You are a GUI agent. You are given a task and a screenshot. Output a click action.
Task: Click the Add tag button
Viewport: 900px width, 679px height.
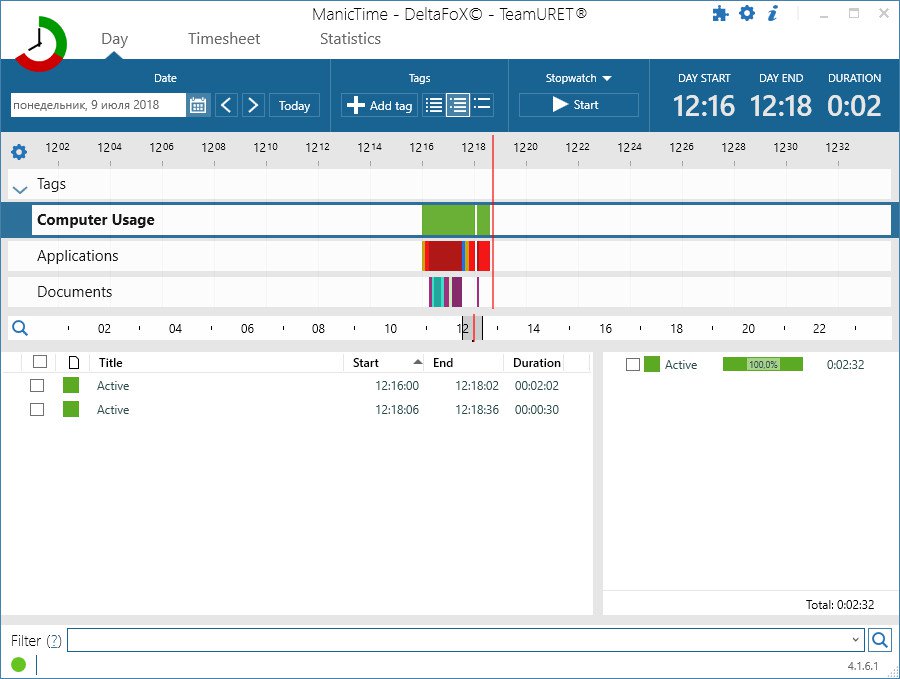(379, 106)
